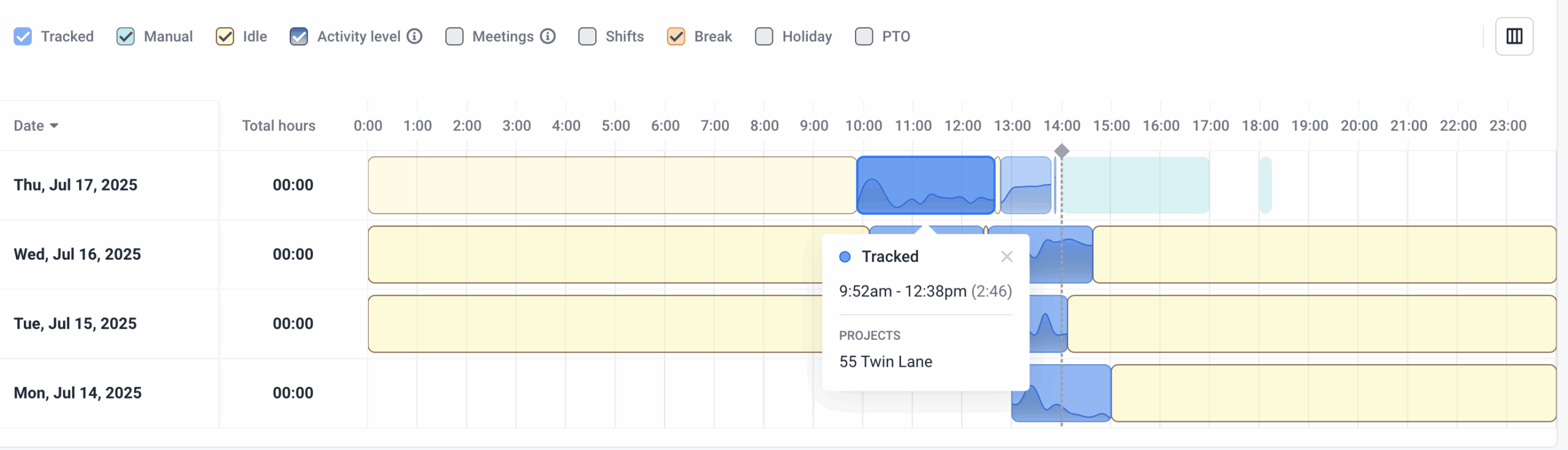
Task: Open the column layout settings icon
Action: [1514, 37]
